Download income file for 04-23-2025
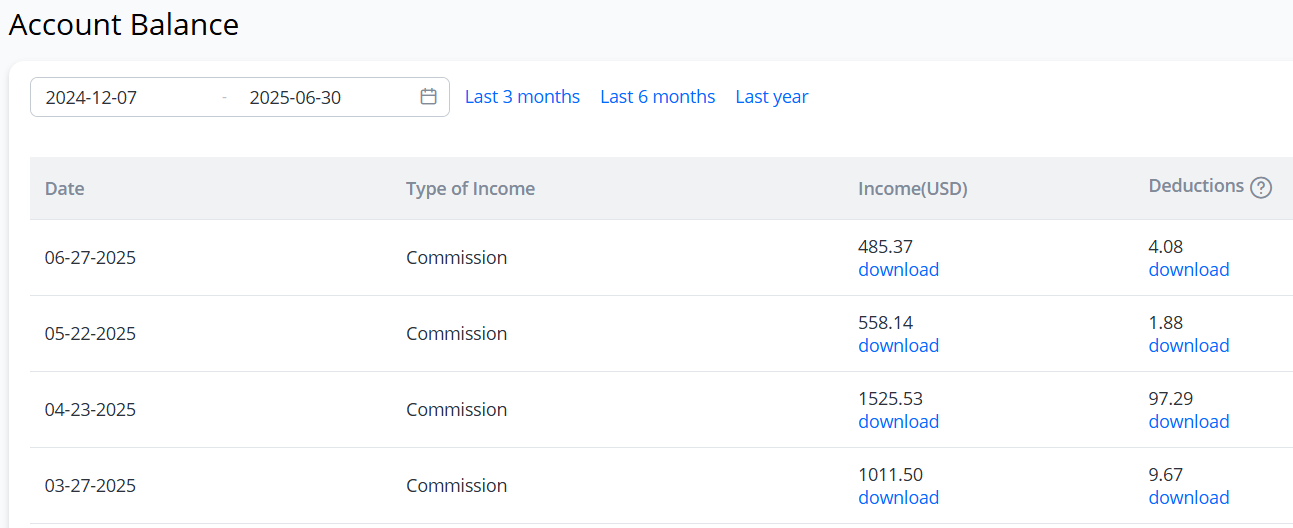 point(898,422)
